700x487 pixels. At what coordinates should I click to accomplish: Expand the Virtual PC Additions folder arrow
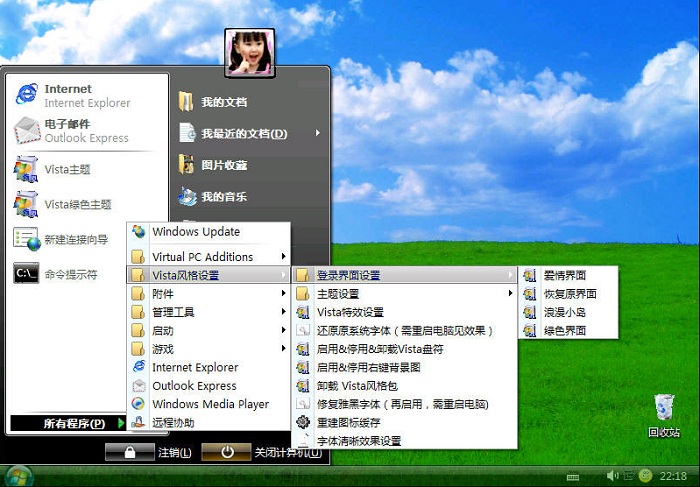pos(283,257)
